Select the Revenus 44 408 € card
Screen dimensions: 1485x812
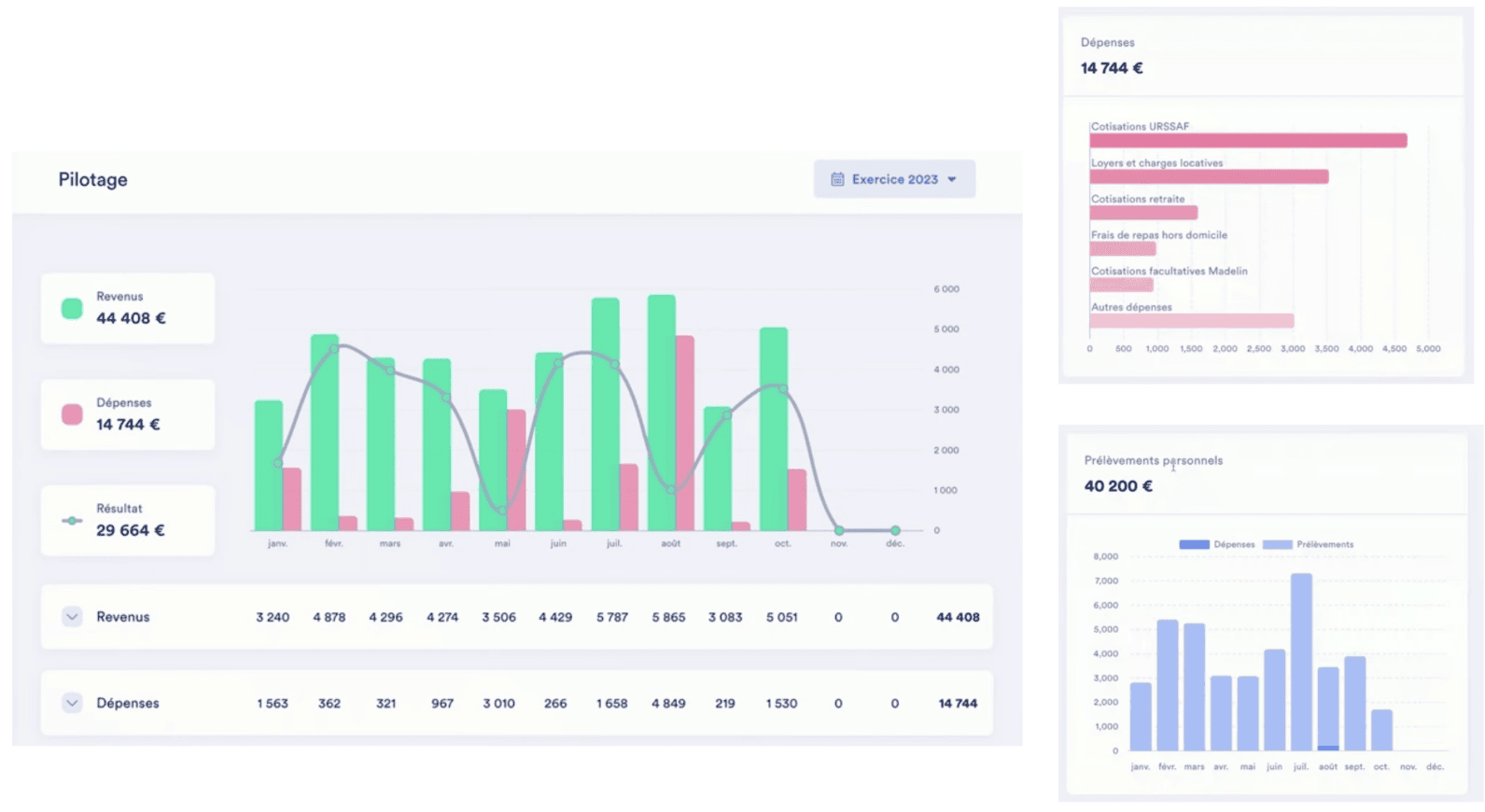[128, 308]
